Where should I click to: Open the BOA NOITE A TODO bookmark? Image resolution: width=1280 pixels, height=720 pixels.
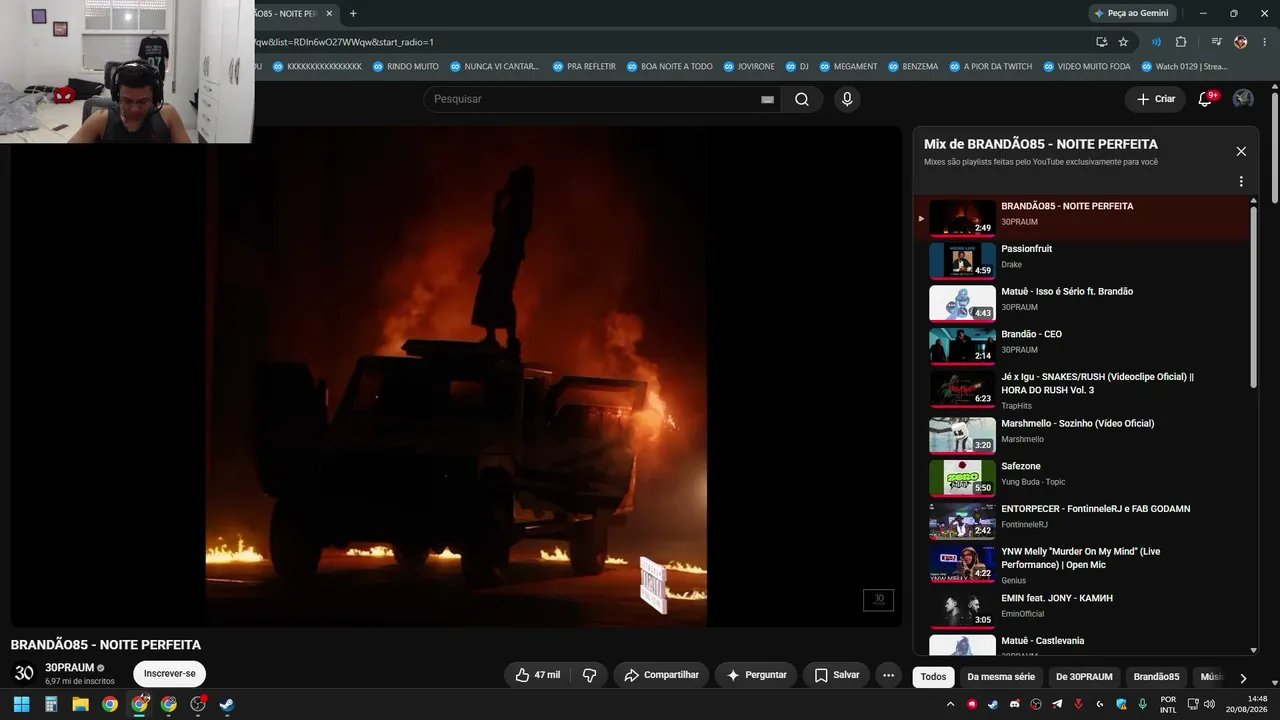point(669,67)
